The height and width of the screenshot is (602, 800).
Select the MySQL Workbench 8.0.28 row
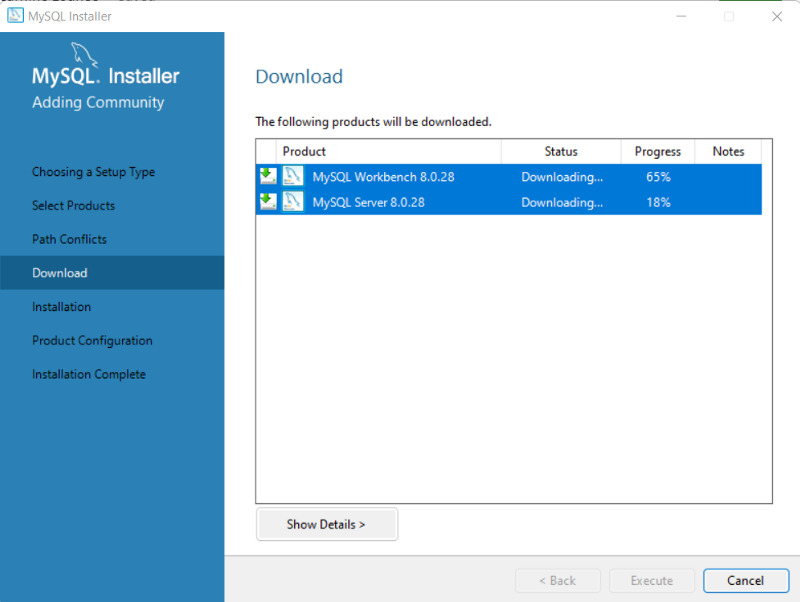point(509,177)
